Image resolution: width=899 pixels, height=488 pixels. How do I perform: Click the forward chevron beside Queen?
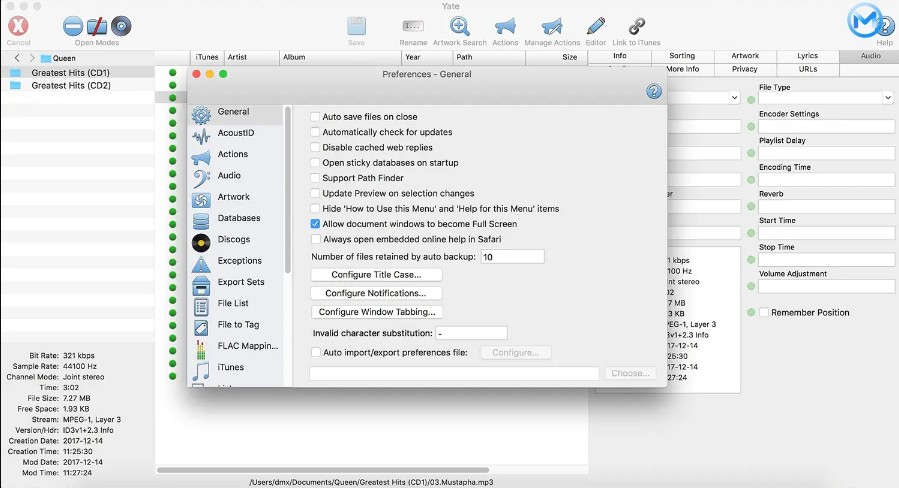[x=31, y=58]
